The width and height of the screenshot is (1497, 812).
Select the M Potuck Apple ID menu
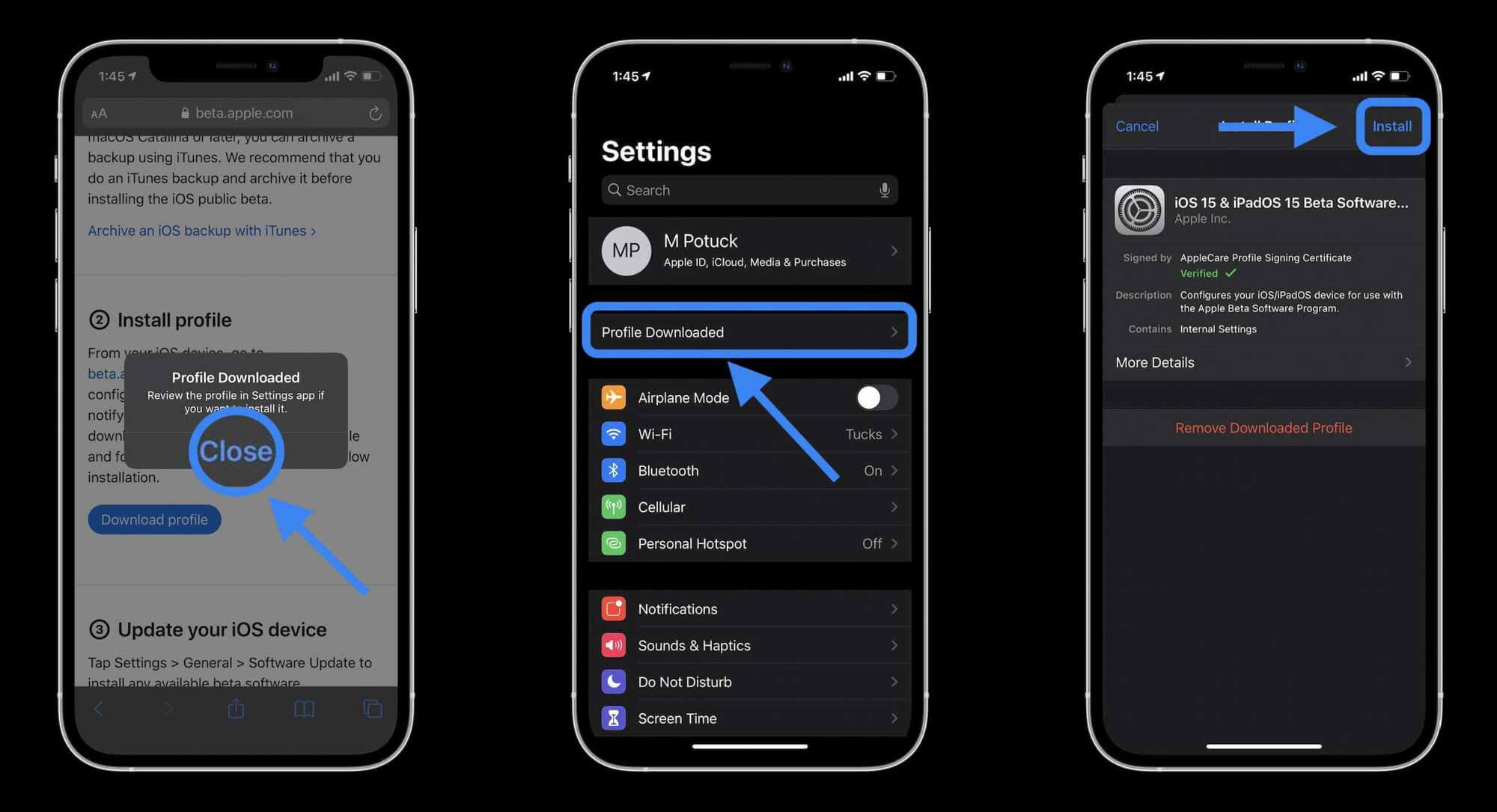pyautogui.click(x=749, y=250)
